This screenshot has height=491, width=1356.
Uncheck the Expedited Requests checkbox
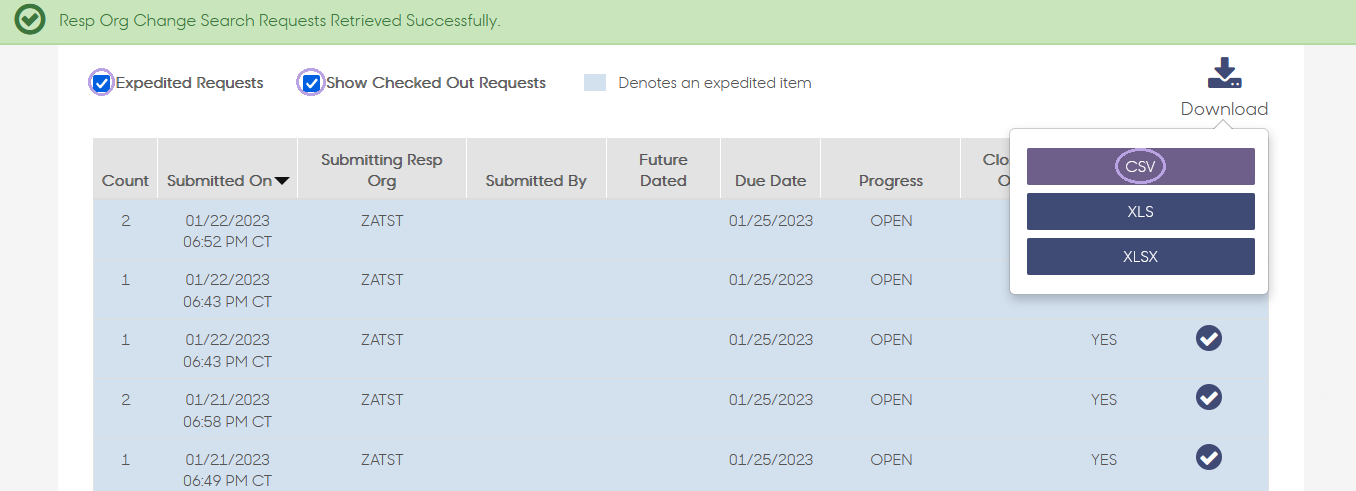tap(101, 83)
